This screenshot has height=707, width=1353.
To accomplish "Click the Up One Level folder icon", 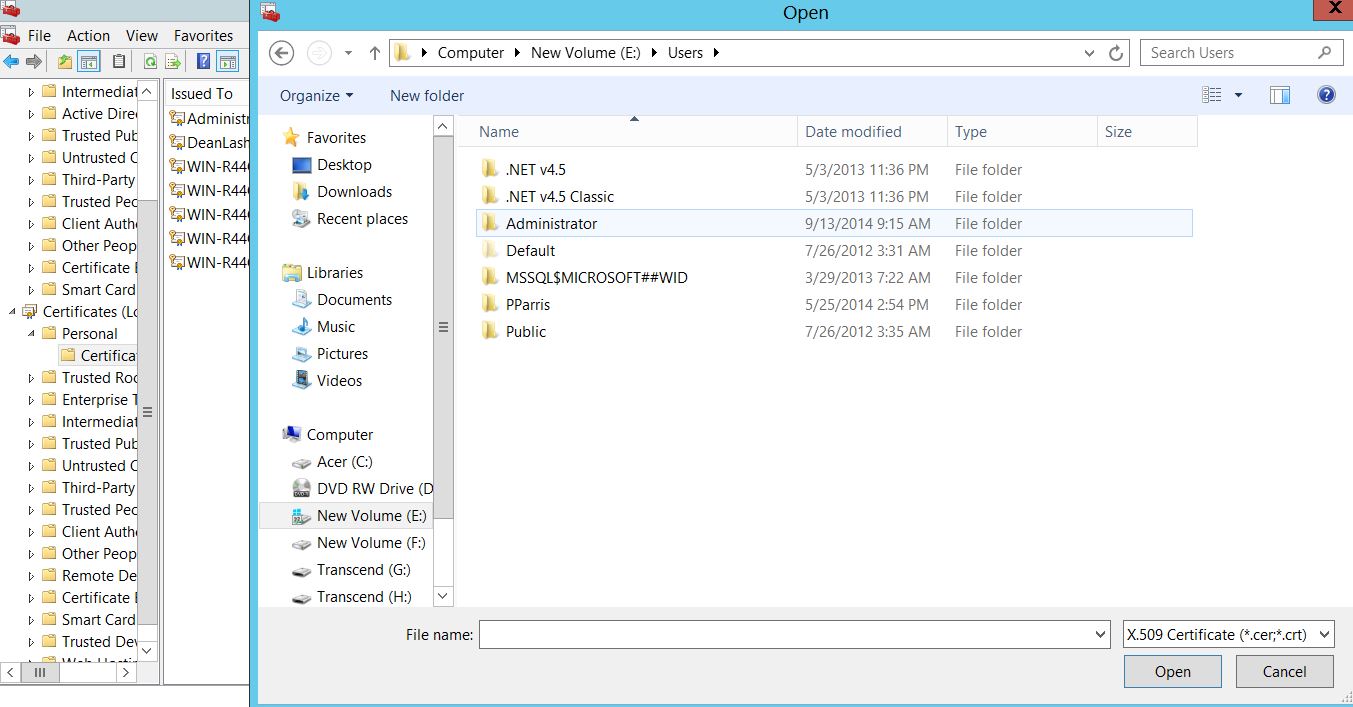I will [x=65, y=62].
